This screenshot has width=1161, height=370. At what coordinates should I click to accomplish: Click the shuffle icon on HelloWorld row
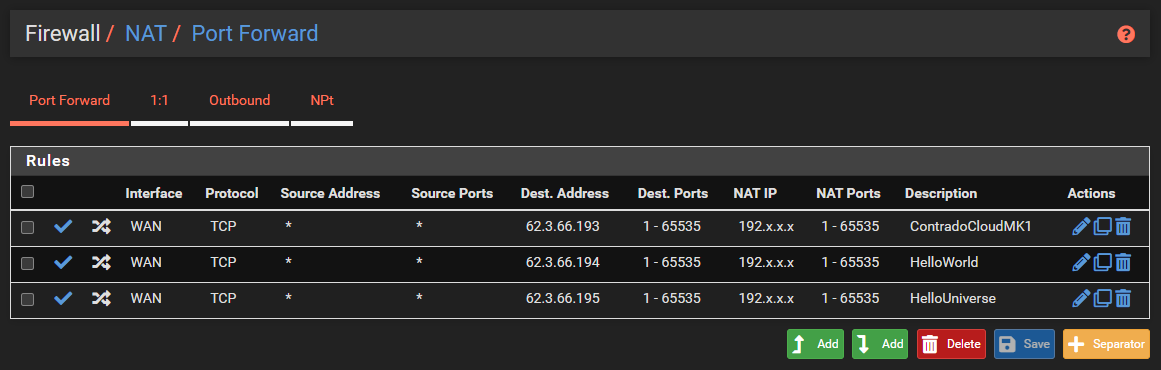[101, 263]
